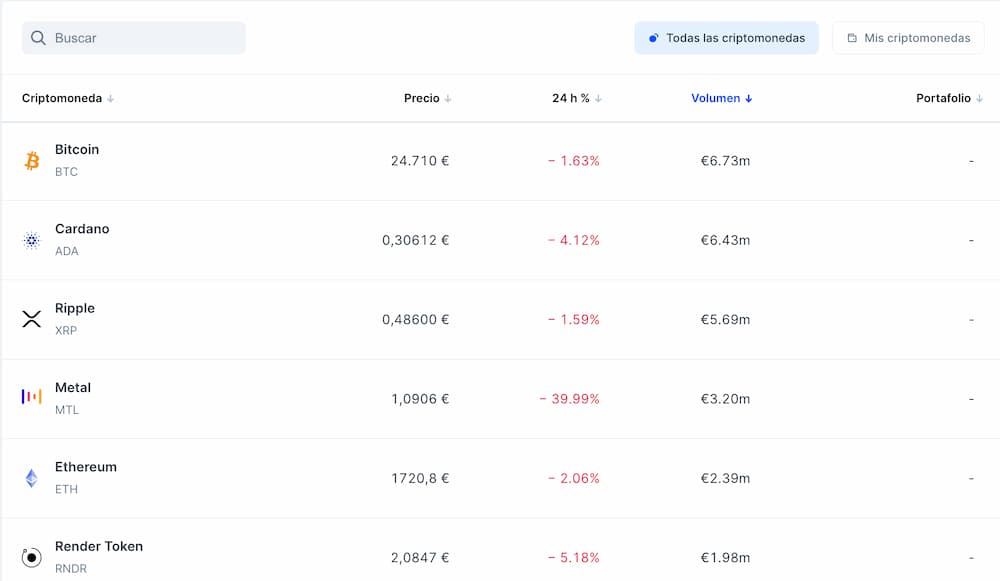Click the BTC ticker symbol
The image size is (1000, 581).
[x=66, y=172]
